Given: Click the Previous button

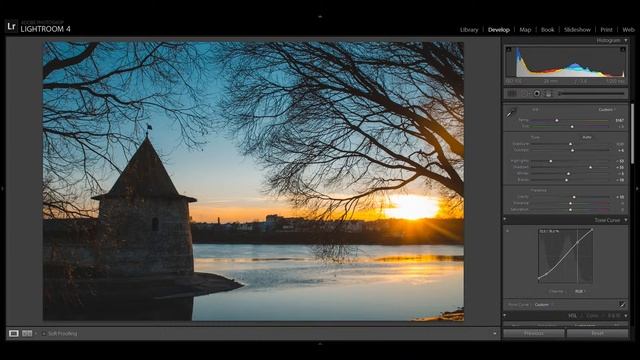Looking at the screenshot, I should 534,333.
